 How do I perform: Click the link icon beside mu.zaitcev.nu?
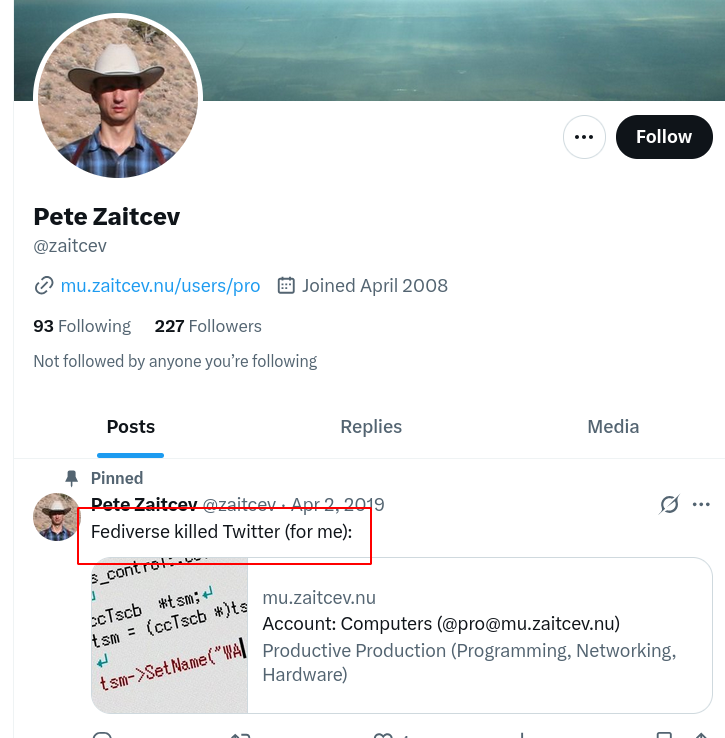click(x=44, y=286)
